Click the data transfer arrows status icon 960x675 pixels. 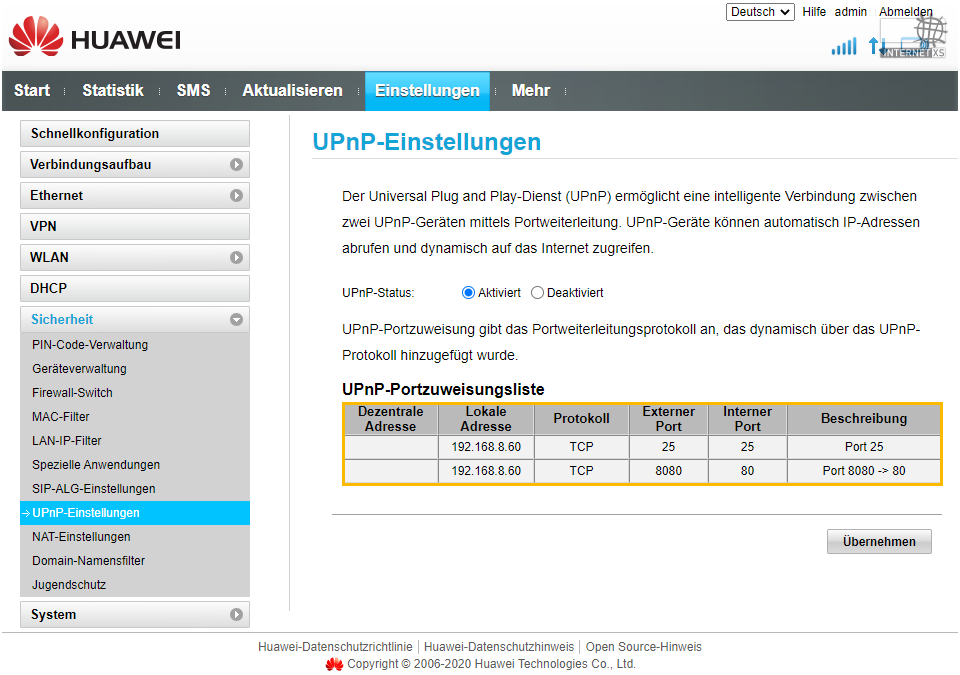pyautogui.click(x=877, y=45)
